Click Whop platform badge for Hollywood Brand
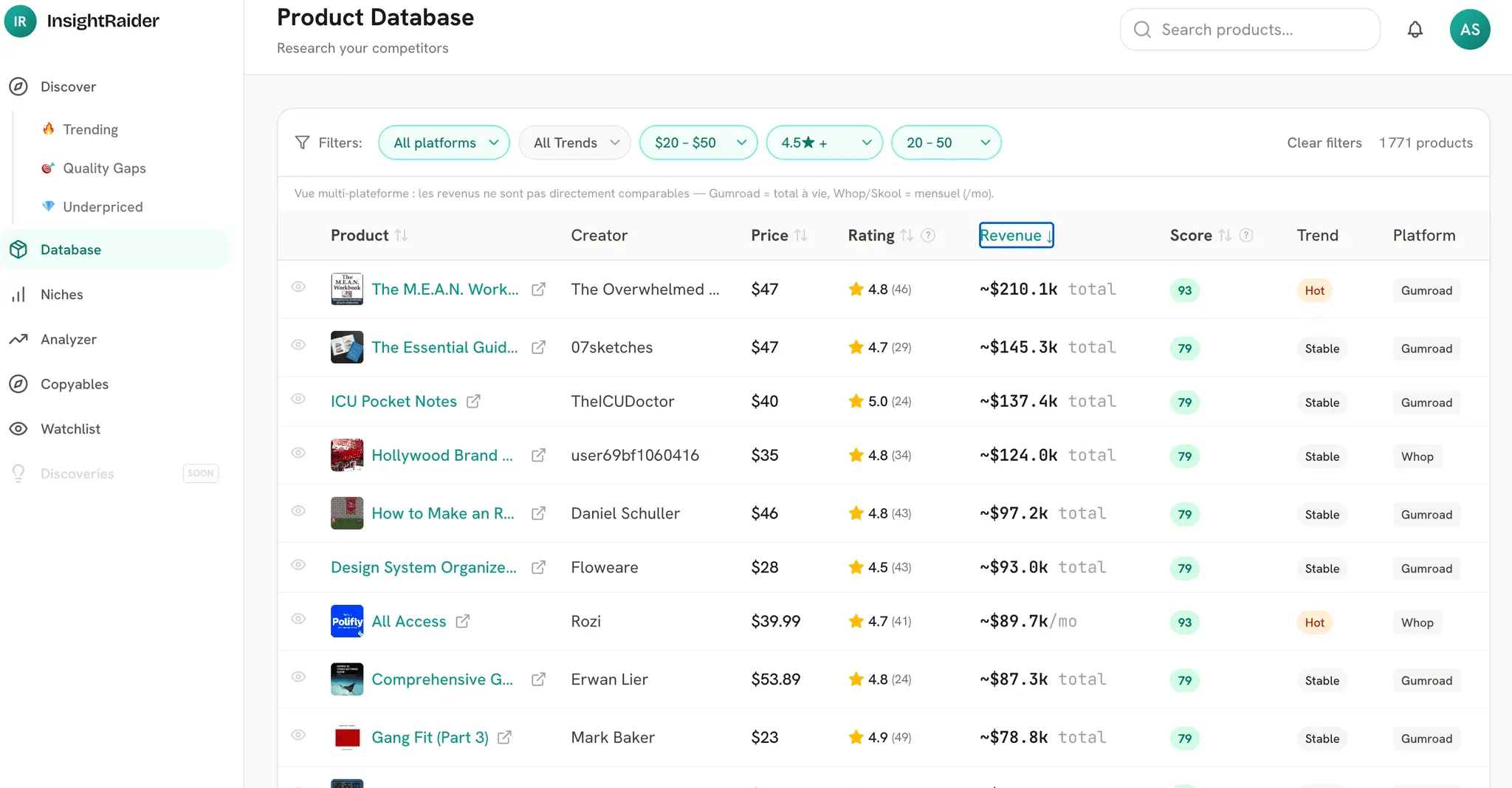This screenshot has height=788, width=1512. coord(1417,456)
